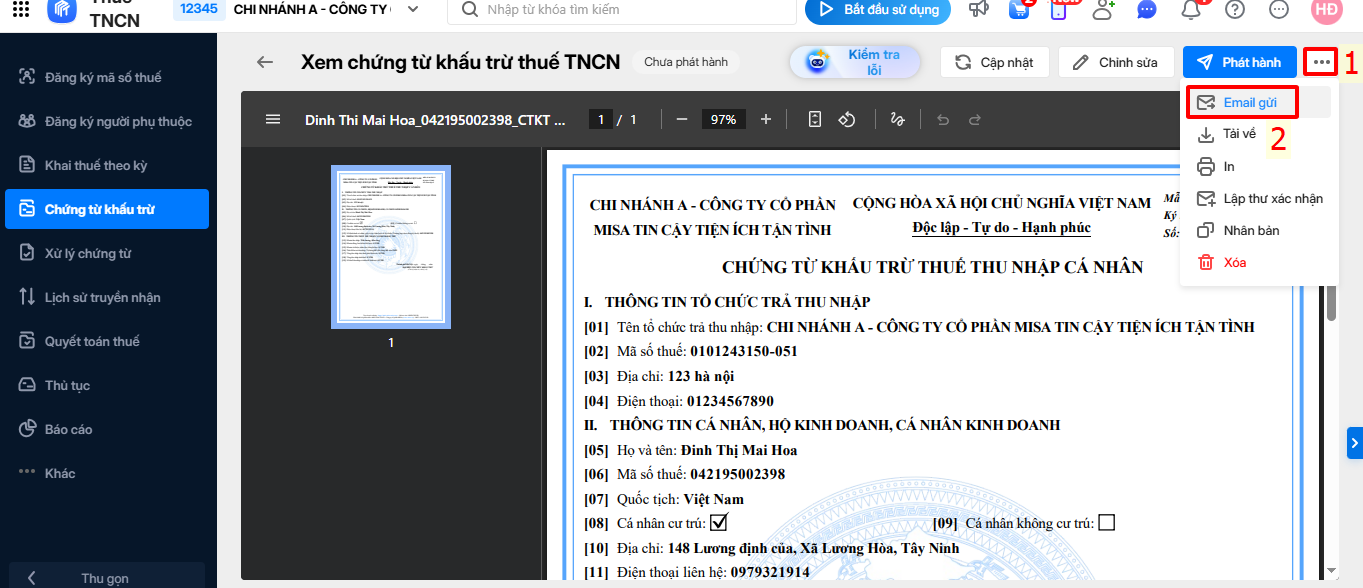Open Xử lý chứng từ sidebar item
The image size is (1363, 588).
click(107, 253)
